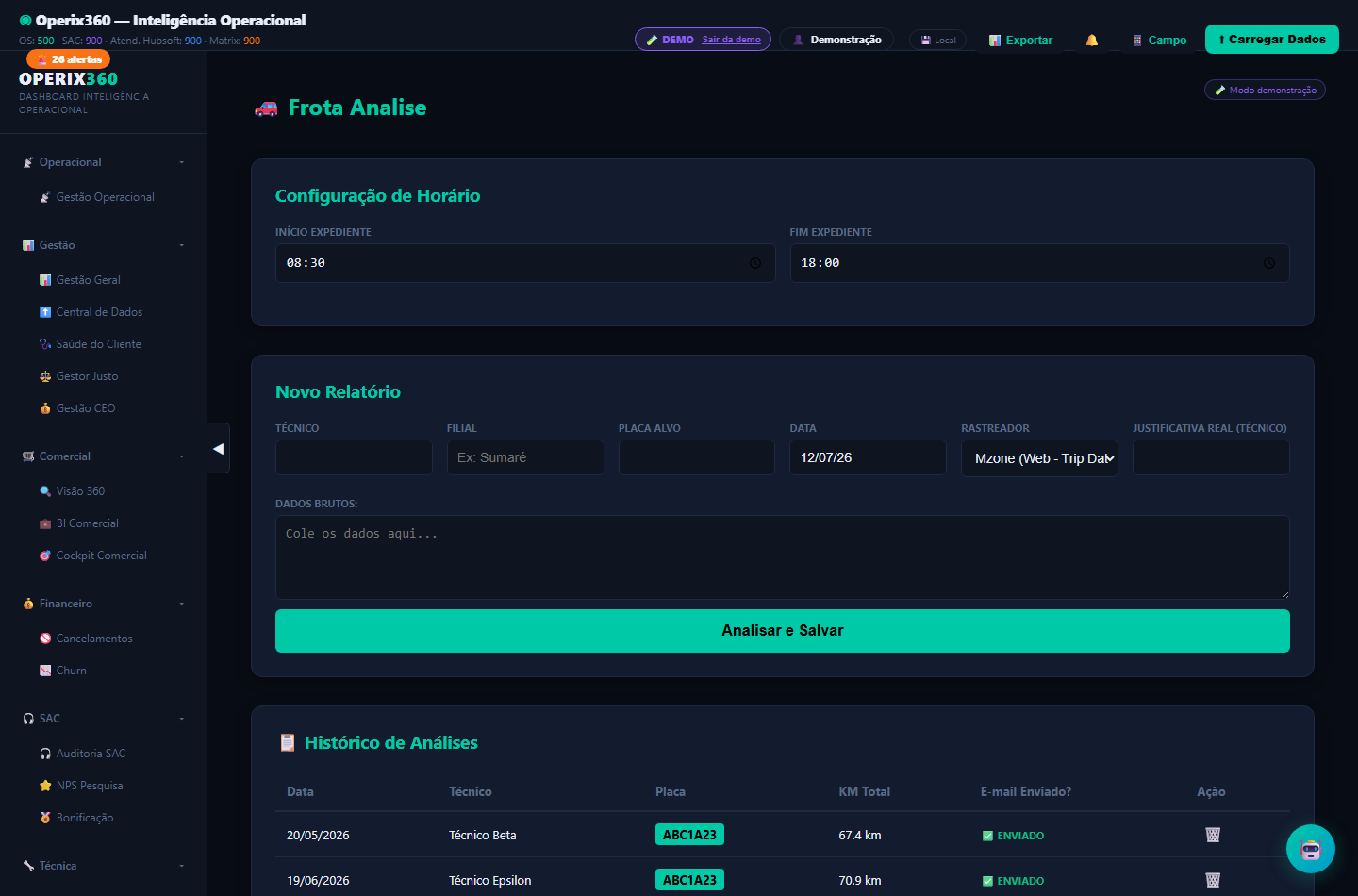Open the chatbot assistant bubble
The width and height of the screenshot is (1358, 896).
click(x=1311, y=849)
